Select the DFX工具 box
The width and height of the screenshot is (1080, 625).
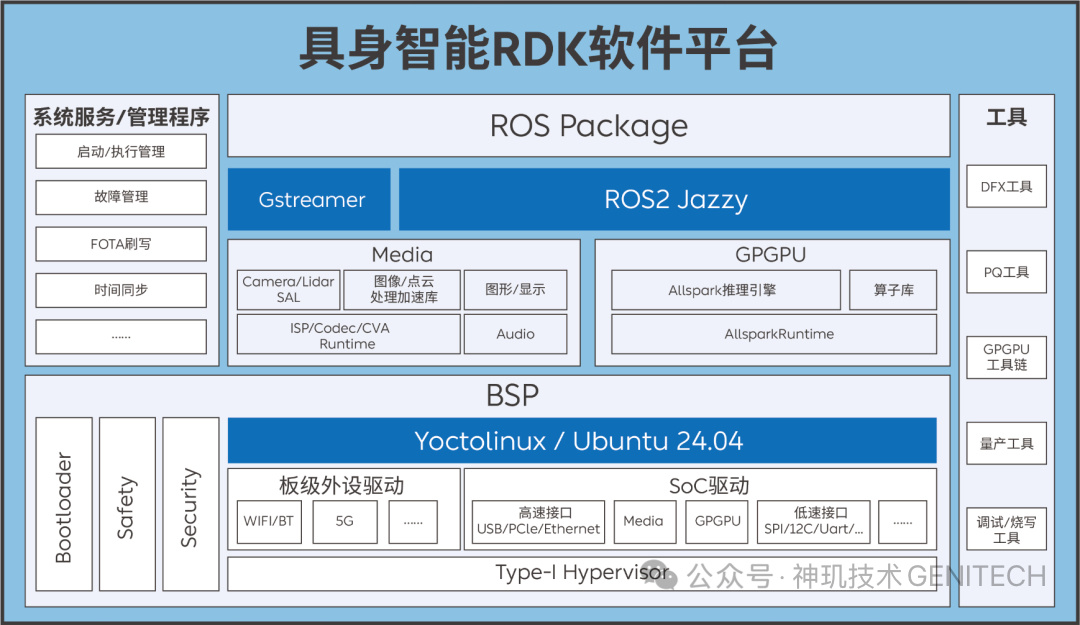(1006, 186)
